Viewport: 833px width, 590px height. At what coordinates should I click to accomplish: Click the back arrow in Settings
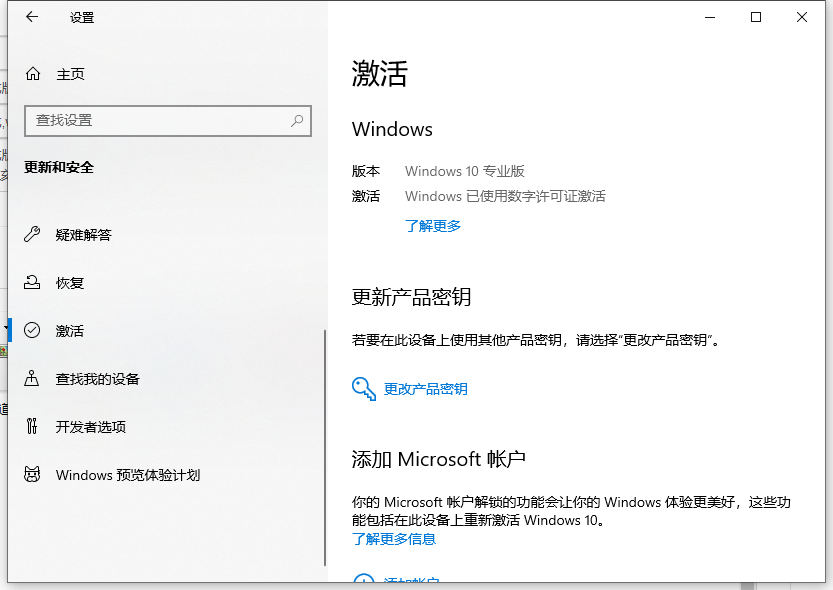(x=32, y=17)
